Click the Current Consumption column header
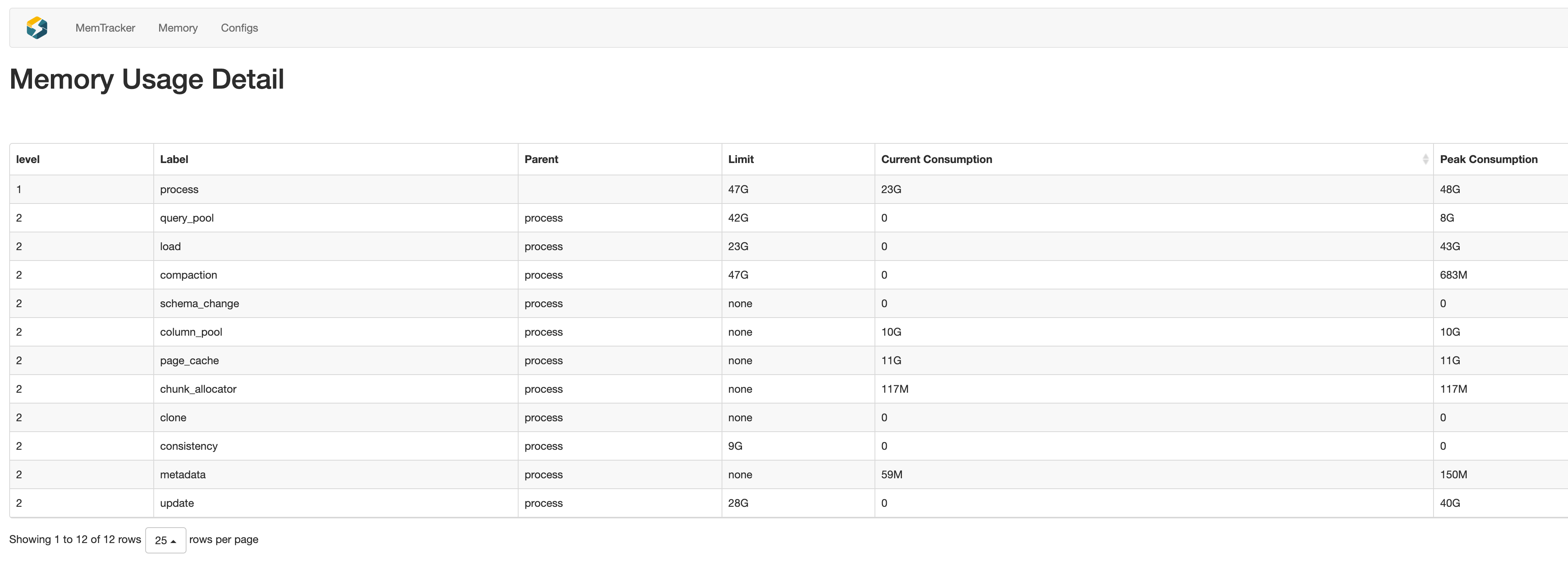 click(1153, 160)
